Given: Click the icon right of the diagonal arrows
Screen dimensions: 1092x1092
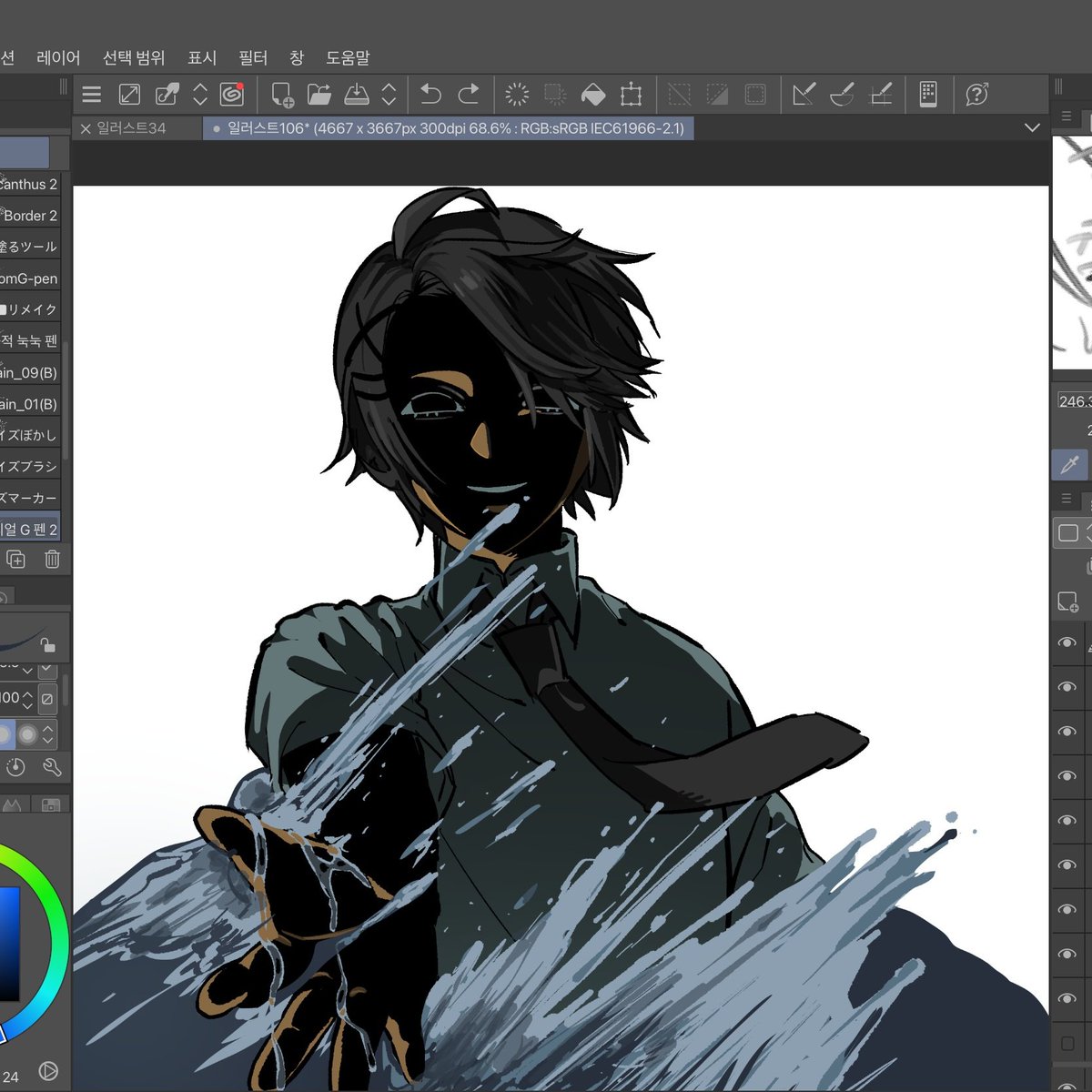Looking at the screenshot, I should (167, 95).
